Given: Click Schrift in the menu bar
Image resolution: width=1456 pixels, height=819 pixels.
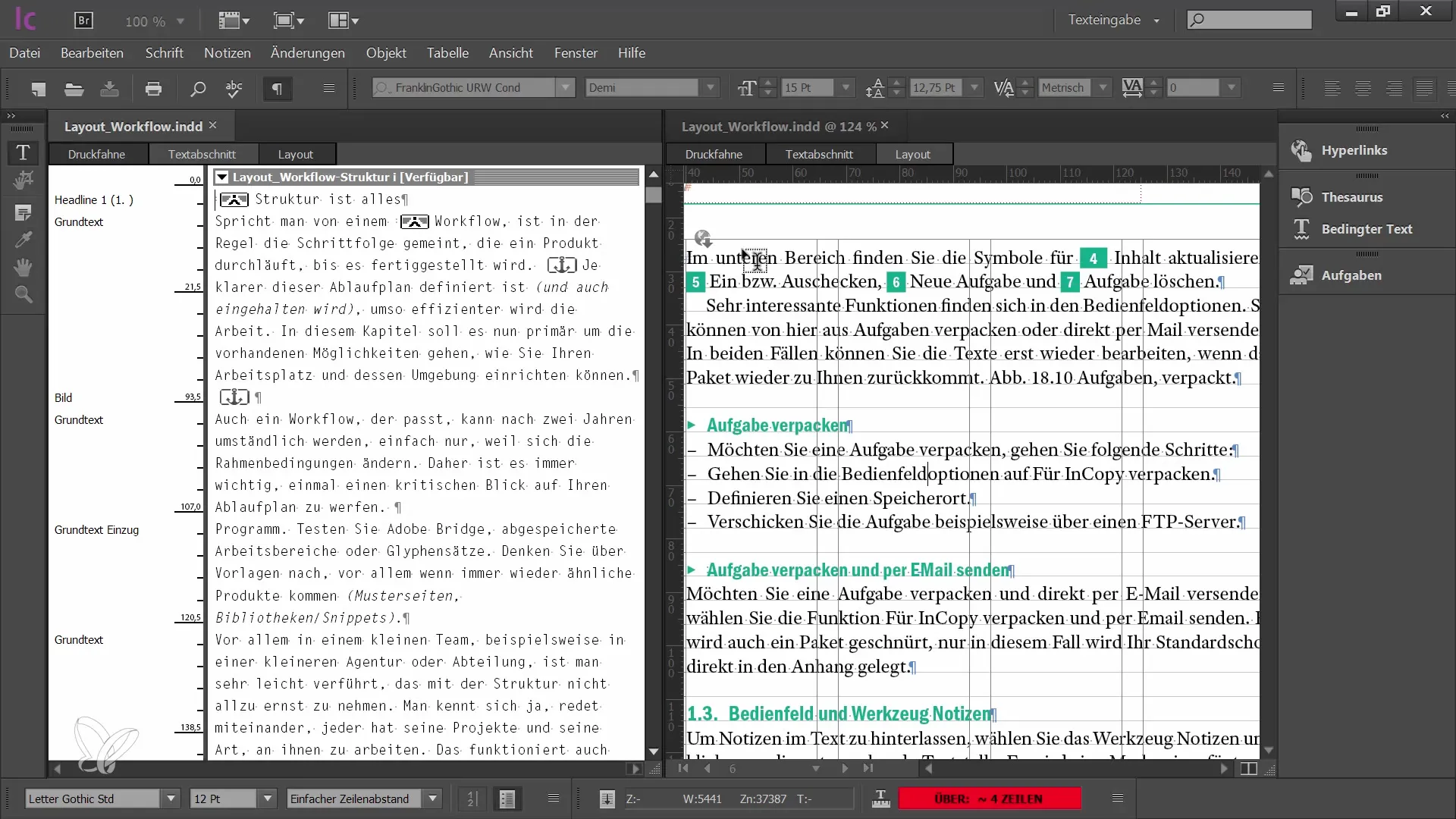Looking at the screenshot, I should click(x=164, y=53).
